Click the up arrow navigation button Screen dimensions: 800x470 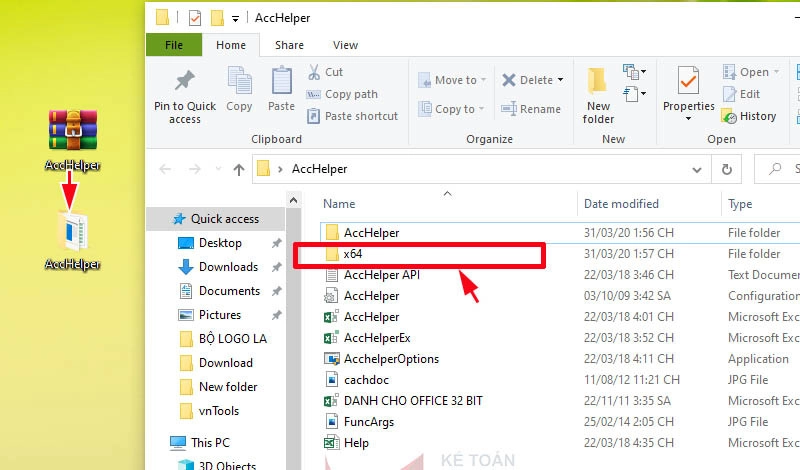coord(239,170)
